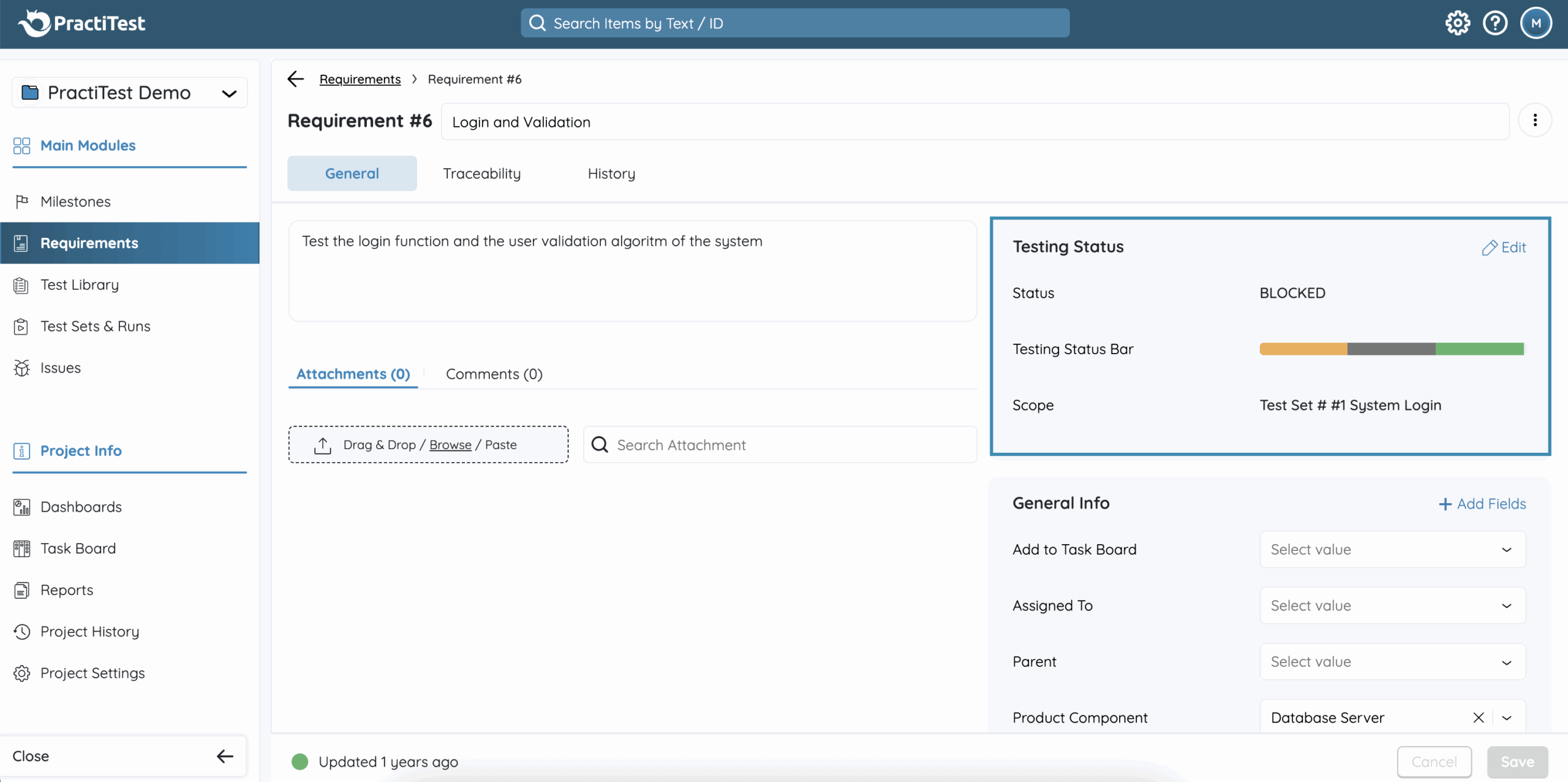Open the Assigned To value selector
This screenshot has height=782, width=1568.
[x=1392, y=605]
